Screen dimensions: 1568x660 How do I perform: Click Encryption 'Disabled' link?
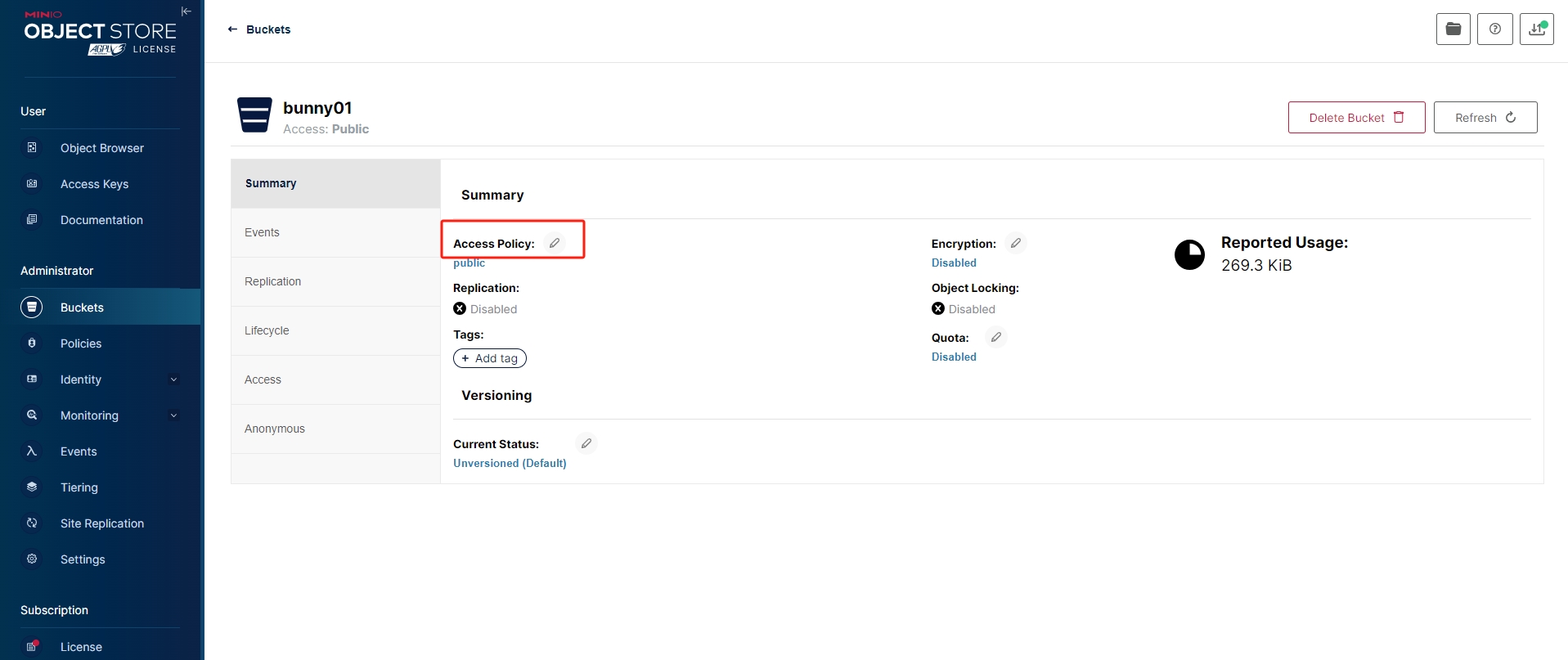click(954, 263)
